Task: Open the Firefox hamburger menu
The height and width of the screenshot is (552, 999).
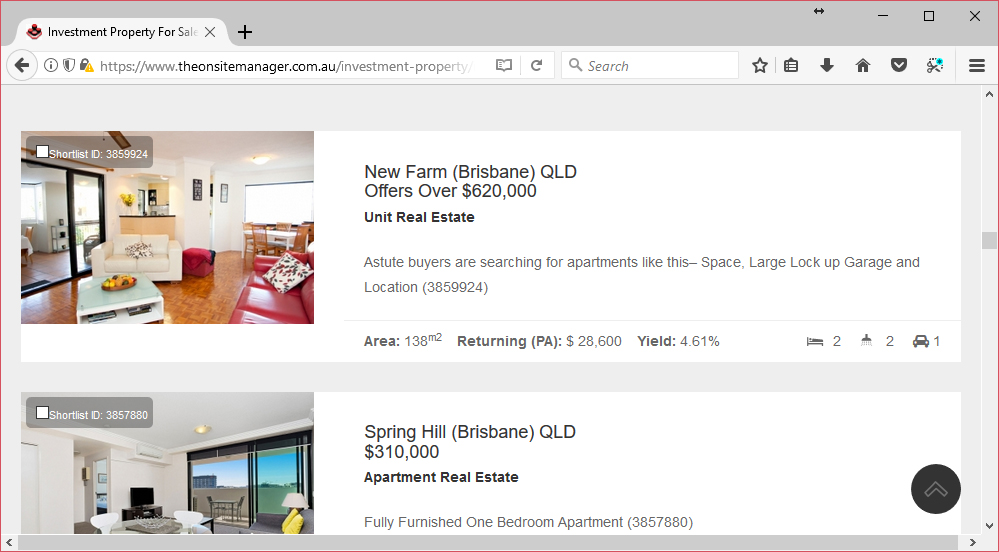Action: coord(977,65)
